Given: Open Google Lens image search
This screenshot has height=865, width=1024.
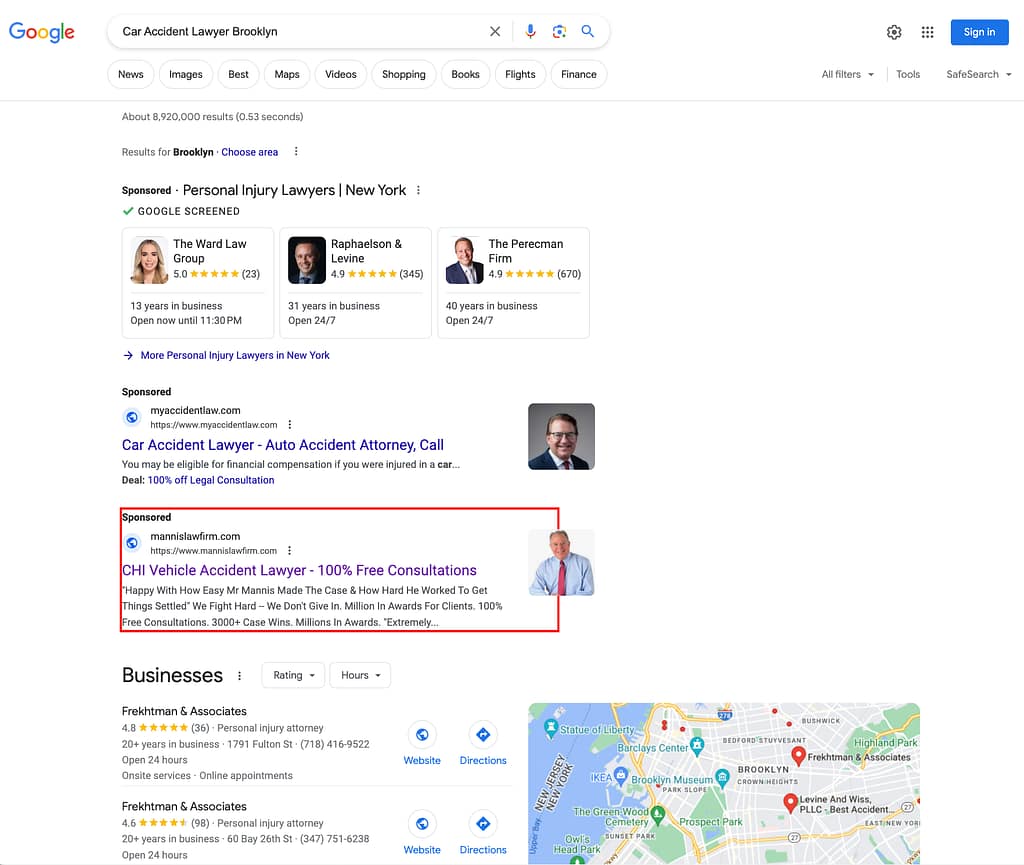Looking at the screenshot, I should click(x=559, y=31).
